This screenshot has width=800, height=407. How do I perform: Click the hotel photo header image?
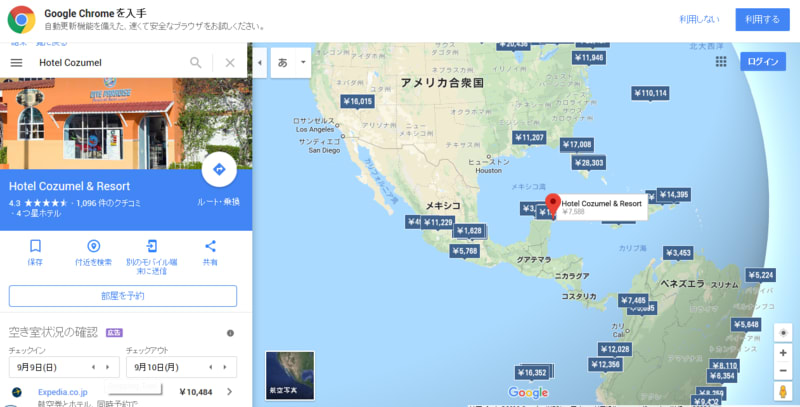[126, 123]
